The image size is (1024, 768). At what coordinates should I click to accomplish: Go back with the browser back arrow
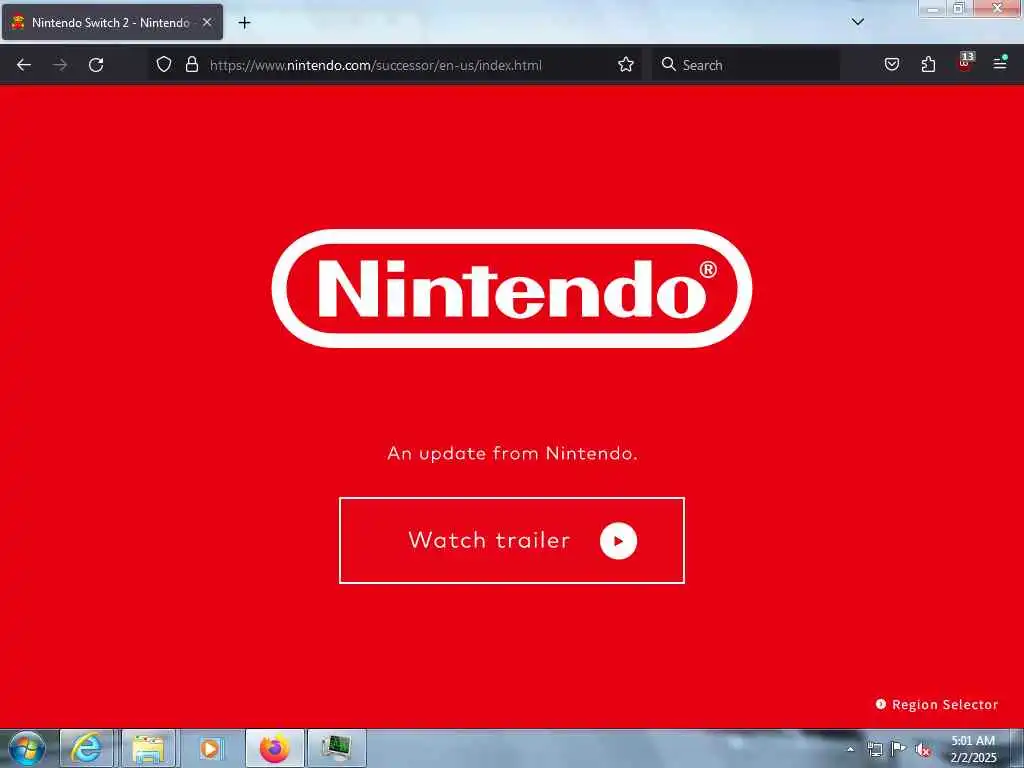pyautogui.click(x=24, y=65)
